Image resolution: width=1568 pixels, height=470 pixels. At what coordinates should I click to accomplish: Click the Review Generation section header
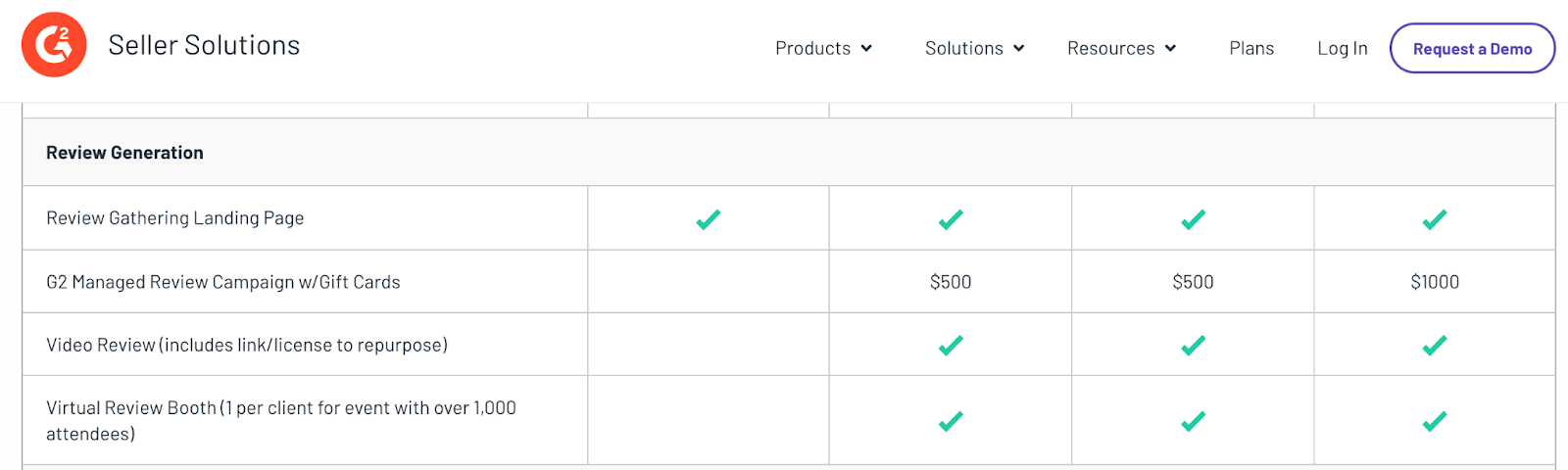coord(788,153)
